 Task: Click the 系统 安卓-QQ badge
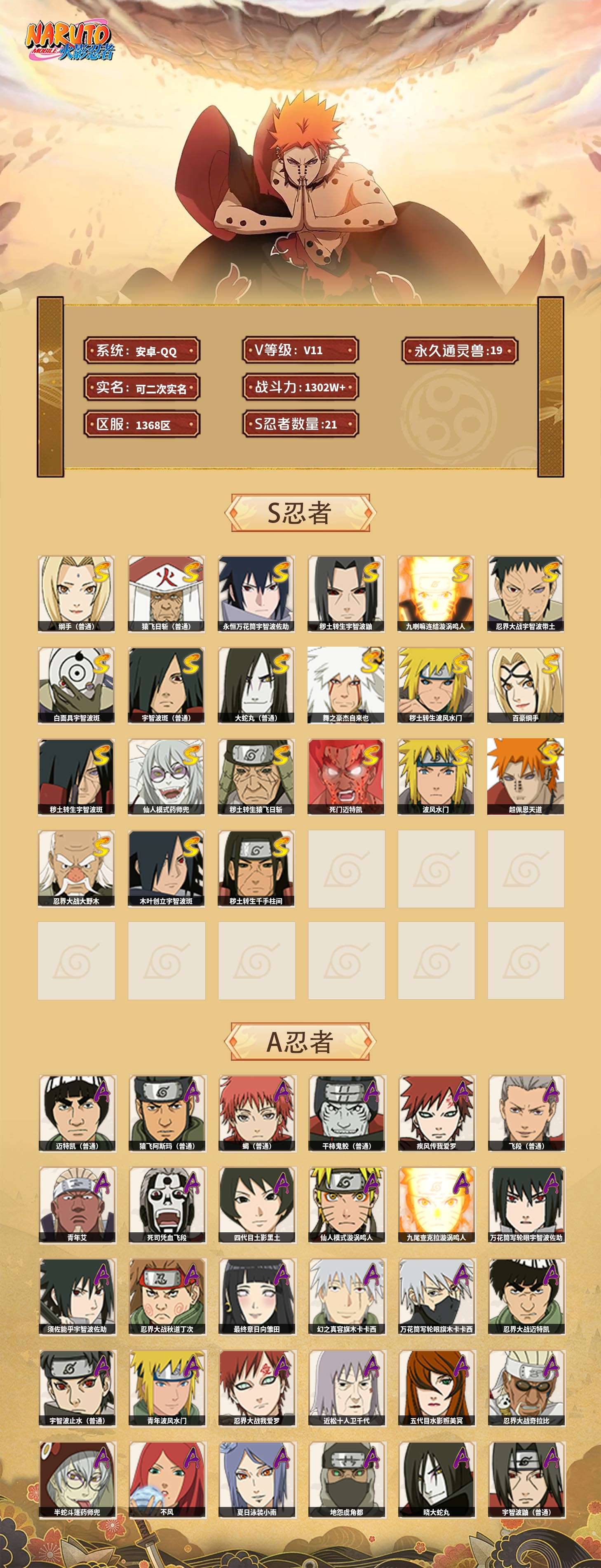(x=142, y=351)
